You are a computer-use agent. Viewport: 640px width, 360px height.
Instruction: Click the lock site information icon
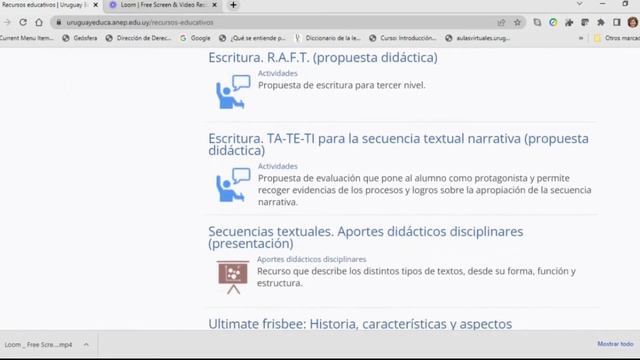pos(59,22)
